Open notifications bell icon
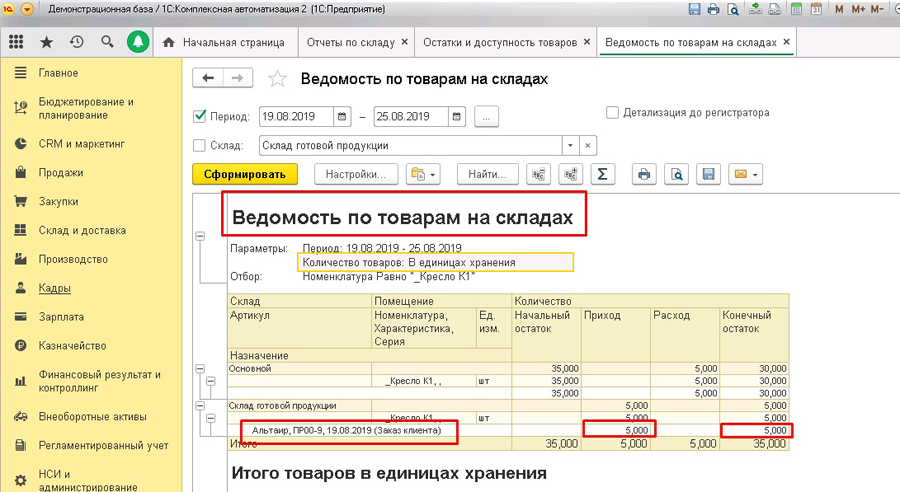900x492 pixels. (x=138, y=42)
